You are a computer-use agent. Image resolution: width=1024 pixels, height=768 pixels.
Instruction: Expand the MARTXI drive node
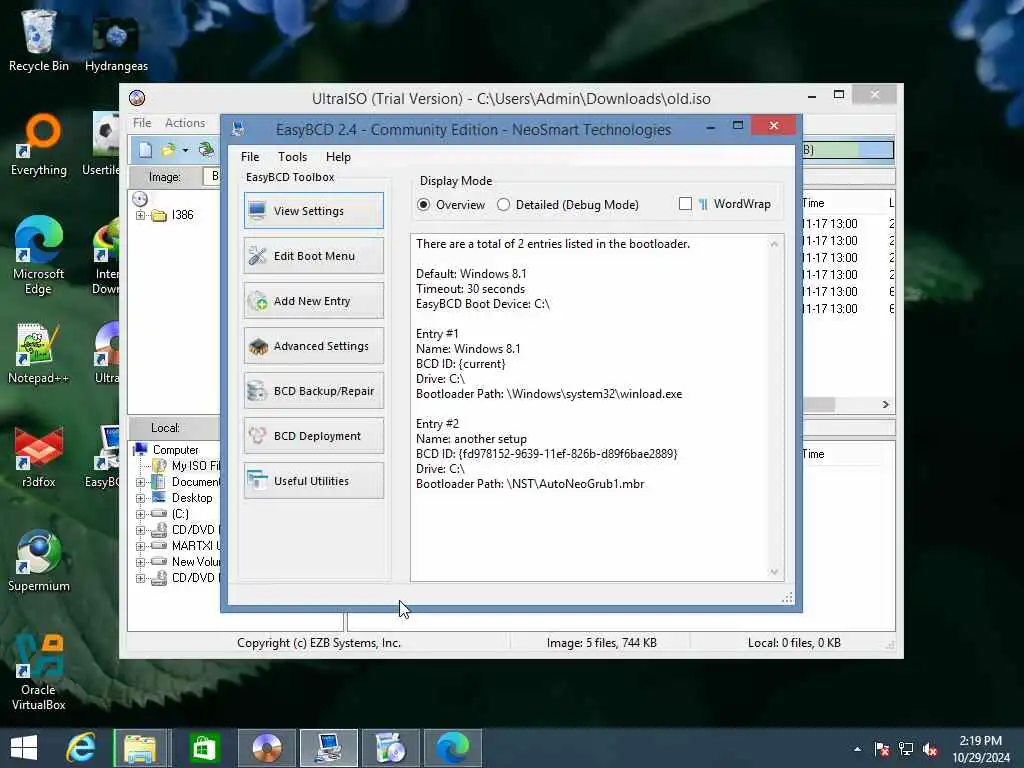[140, 546]
